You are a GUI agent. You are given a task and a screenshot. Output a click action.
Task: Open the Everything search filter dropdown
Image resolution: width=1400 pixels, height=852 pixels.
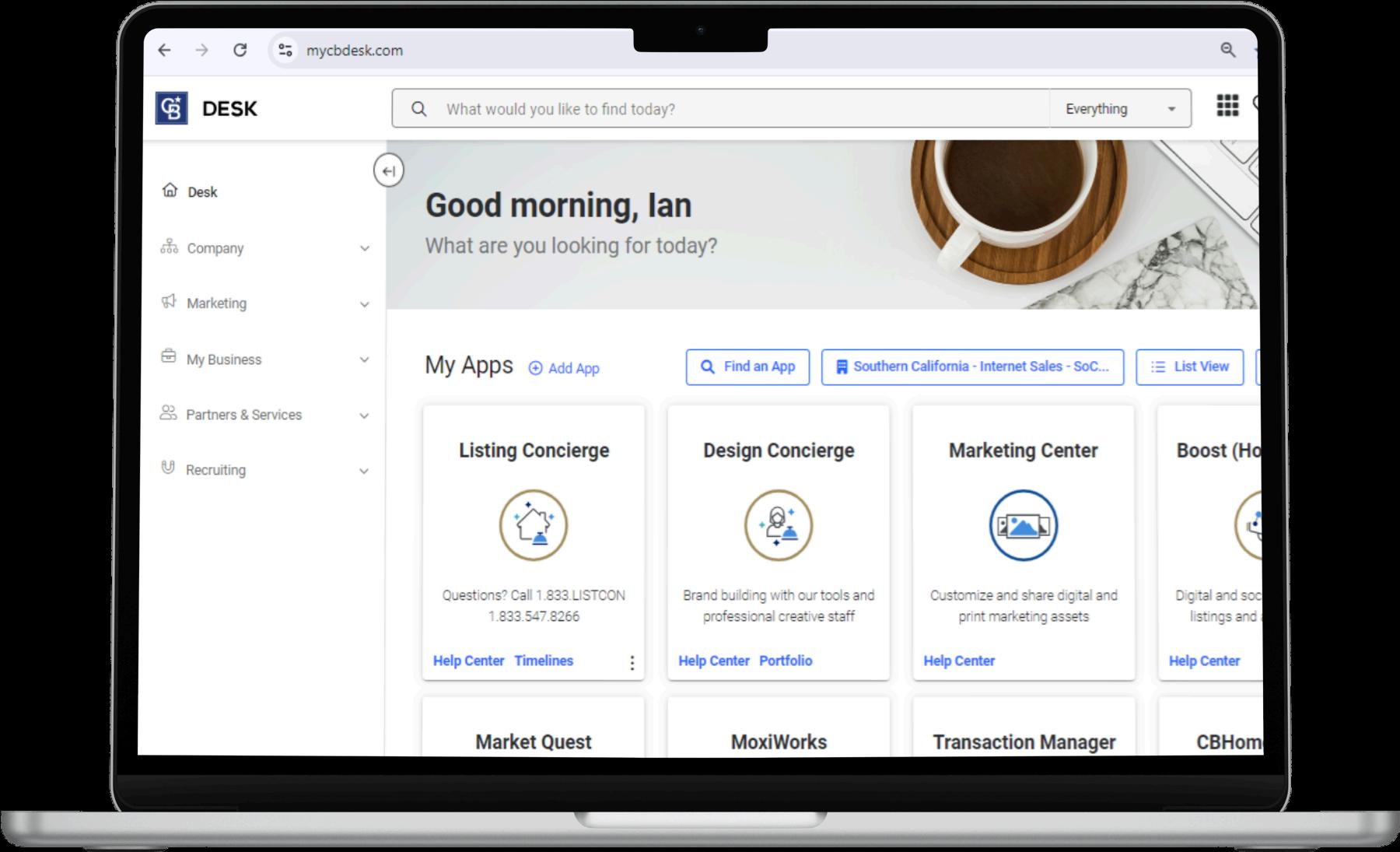coord(1120,109)
